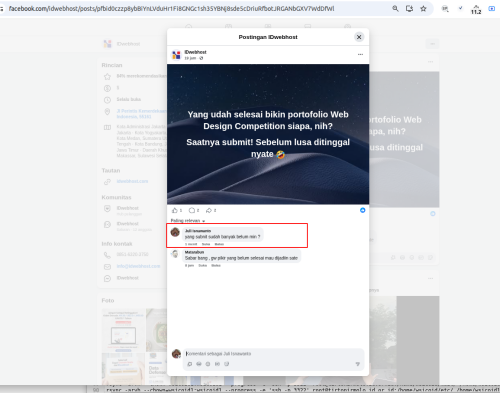
Task: Open the three-dot menu of the IDwebhost post
Action: 360,54
